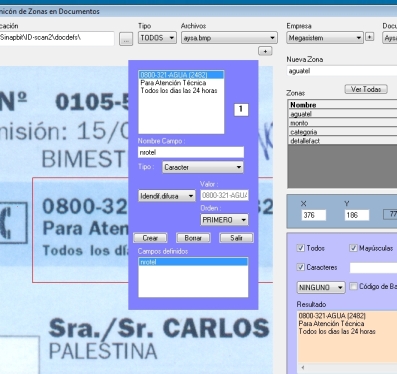Click the Crear button
The width and height of the screenshot is (397, 374).
tap(150, 238)
